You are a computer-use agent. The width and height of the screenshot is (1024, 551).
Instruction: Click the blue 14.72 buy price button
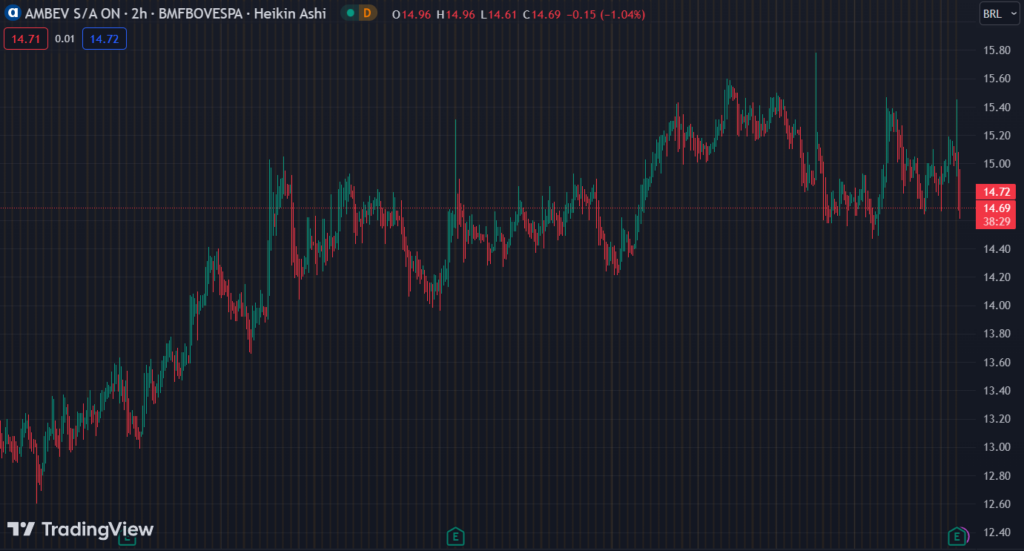pos(104,39)
